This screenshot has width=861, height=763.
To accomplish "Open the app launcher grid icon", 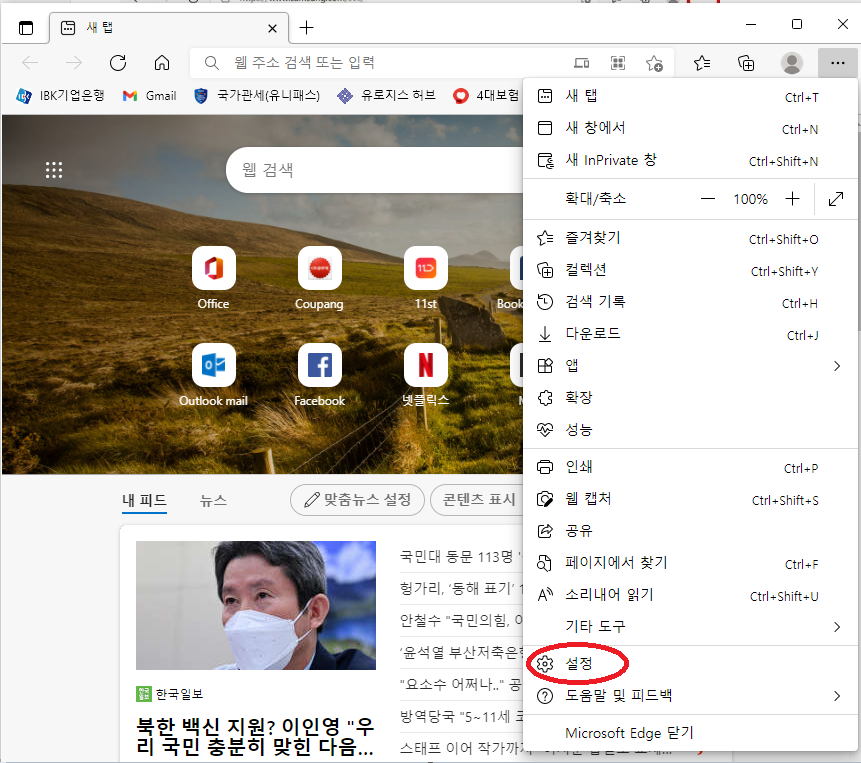I will click(54, 170).
